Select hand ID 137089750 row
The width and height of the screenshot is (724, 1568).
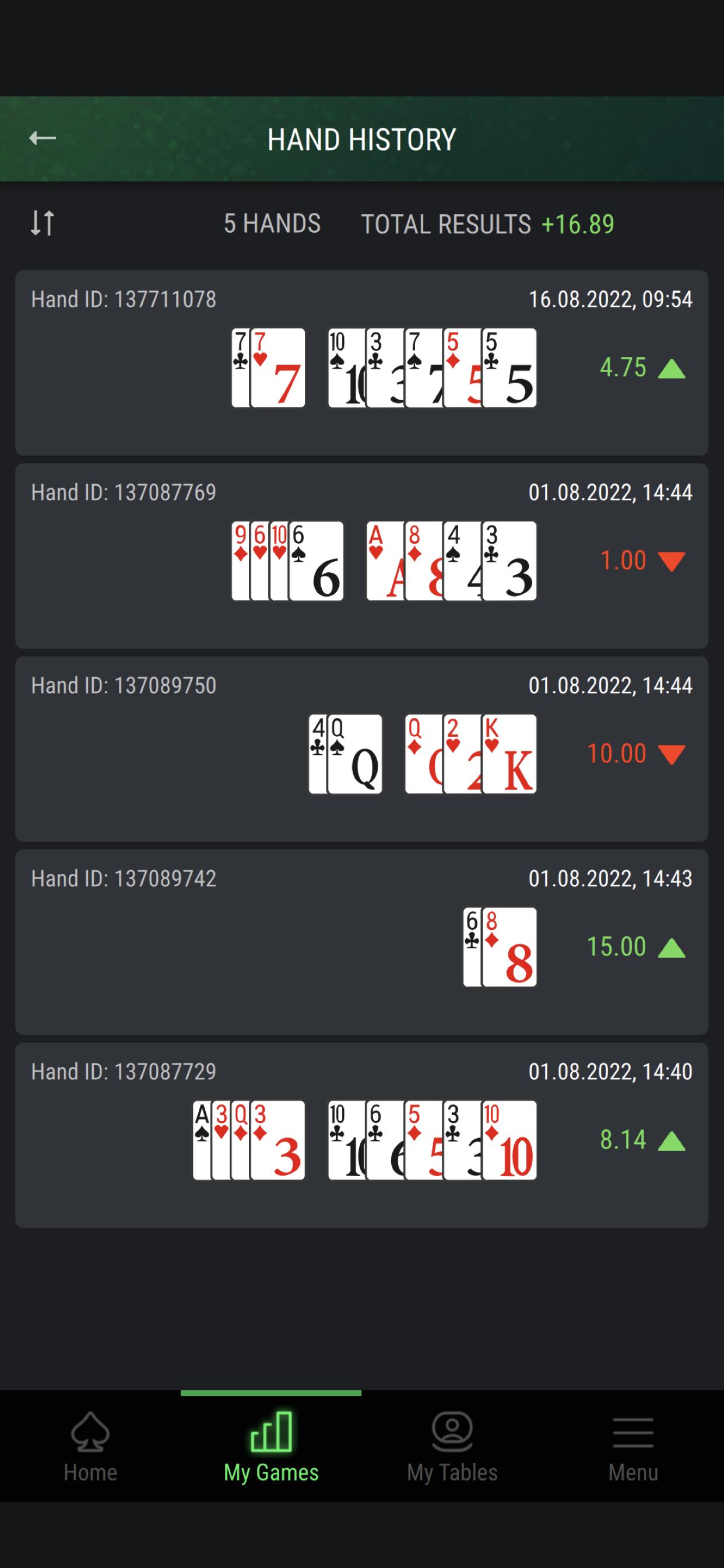pyautogui.click(x=361, y=748)
